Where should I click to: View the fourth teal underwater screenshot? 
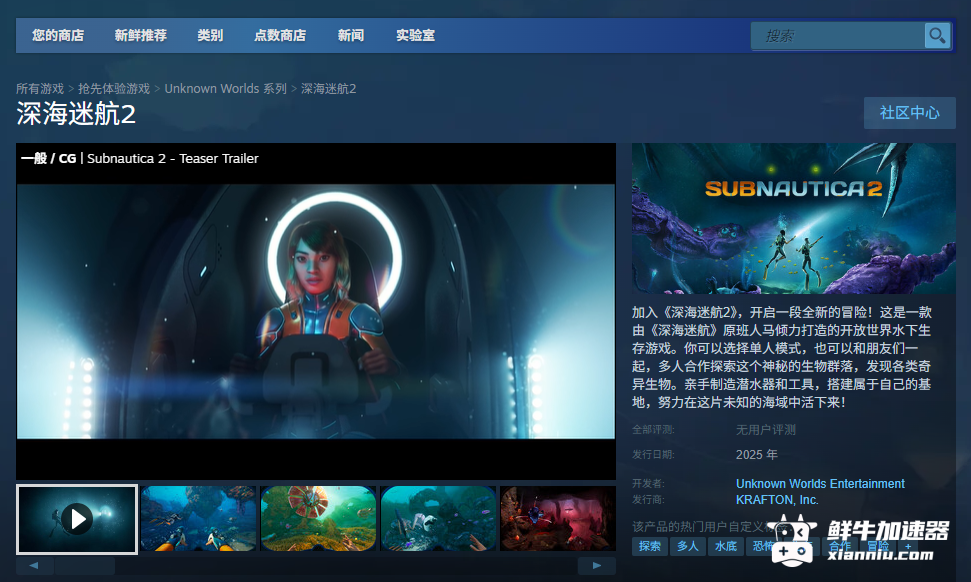pos(438,519)
